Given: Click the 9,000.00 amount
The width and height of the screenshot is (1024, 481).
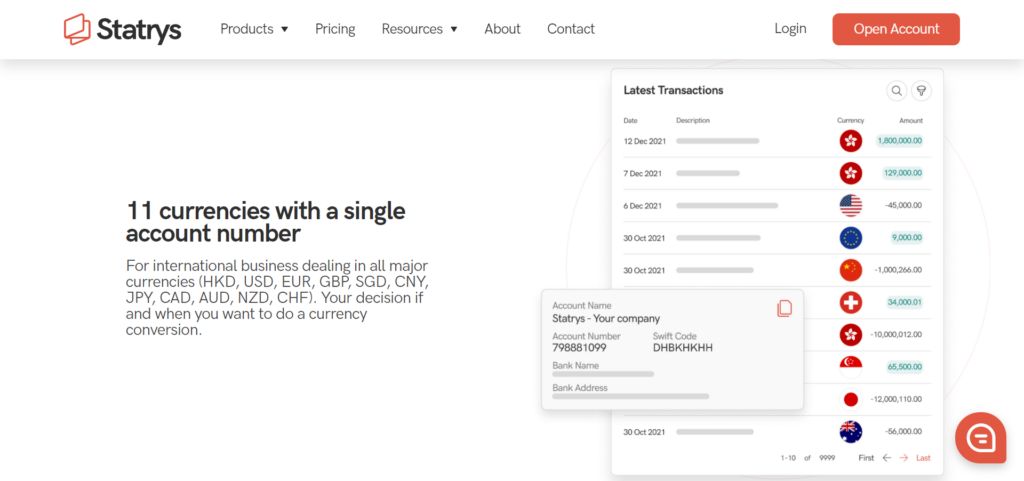Looking at the screenshot, I should click(906, 238).
